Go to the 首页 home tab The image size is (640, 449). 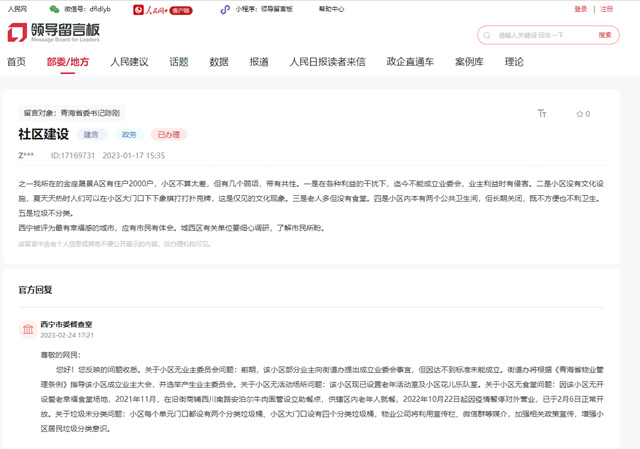16,62
